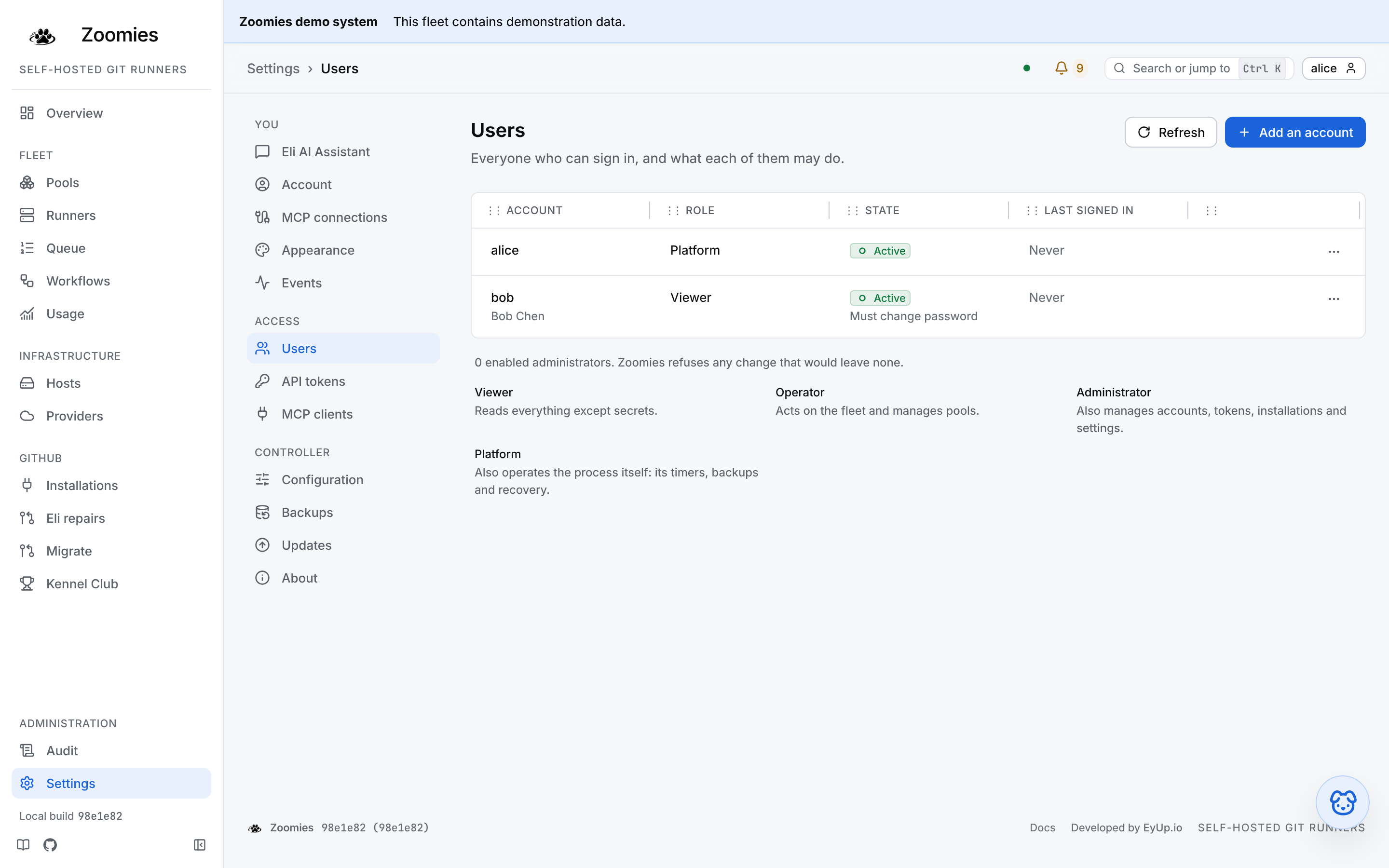
Task: Open Workflows in the sidebar
Action: [x=111, y=281]
